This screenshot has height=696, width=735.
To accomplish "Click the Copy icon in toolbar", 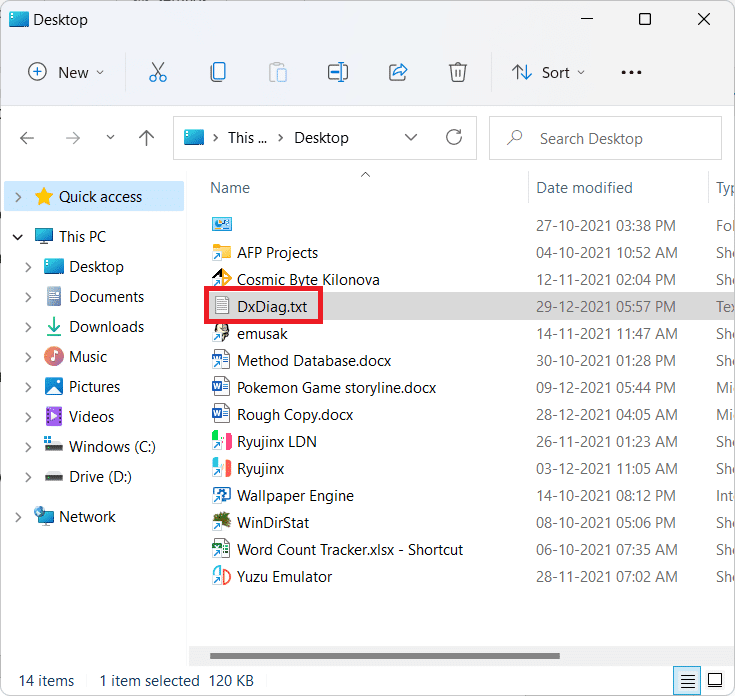I will point(218,72).
